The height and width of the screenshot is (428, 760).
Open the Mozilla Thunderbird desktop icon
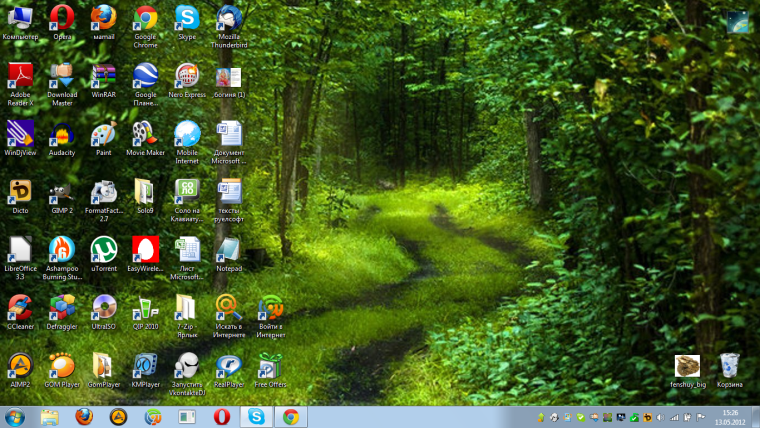click(229, 17)
